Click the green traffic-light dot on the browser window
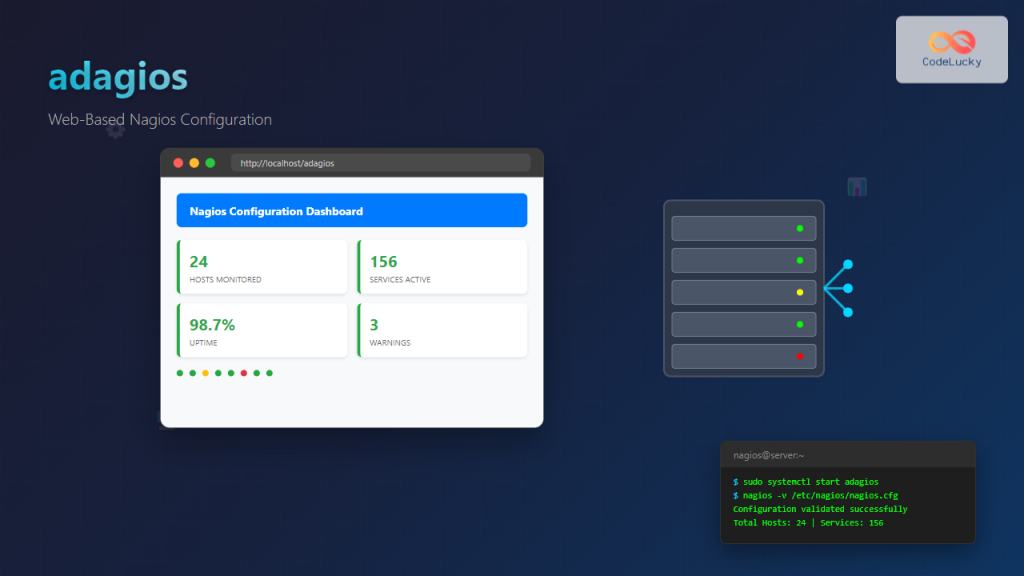The height and width of the screenshot is (576, 1024). (210, 162)
